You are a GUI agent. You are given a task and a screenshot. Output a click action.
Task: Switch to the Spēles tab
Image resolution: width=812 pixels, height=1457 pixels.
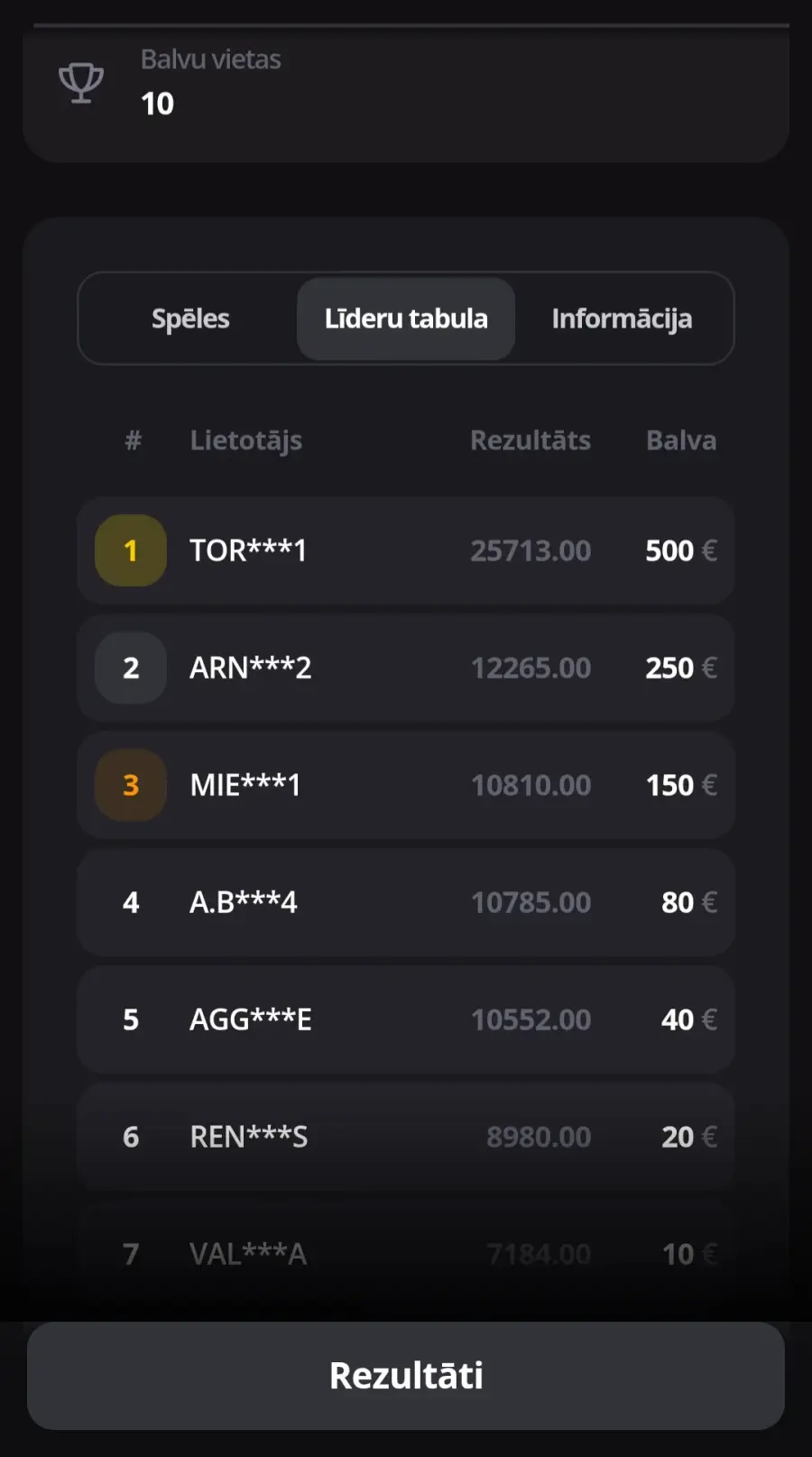(x=190, y=318)
